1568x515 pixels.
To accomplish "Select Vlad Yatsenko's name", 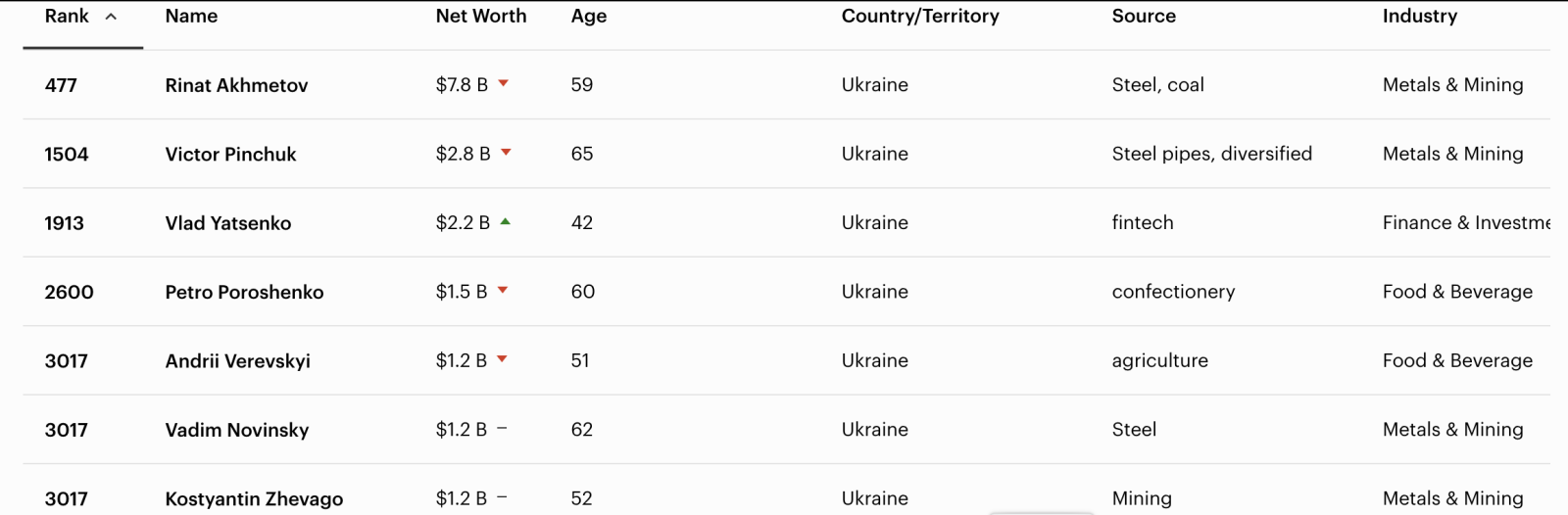I will pyautogui.click(x=227, y=223).
